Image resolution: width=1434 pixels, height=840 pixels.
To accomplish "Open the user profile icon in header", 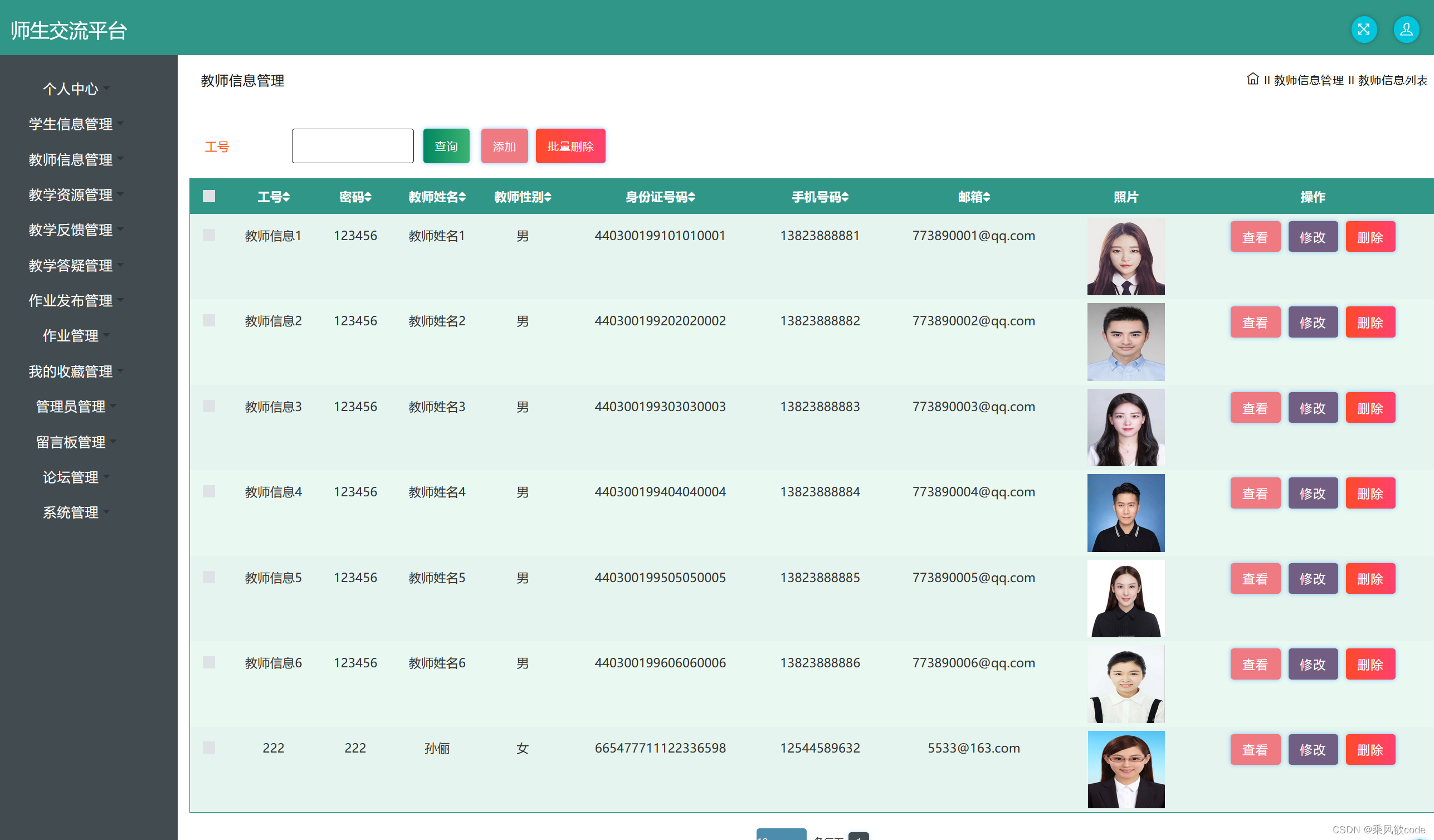I will [1406, 30].
